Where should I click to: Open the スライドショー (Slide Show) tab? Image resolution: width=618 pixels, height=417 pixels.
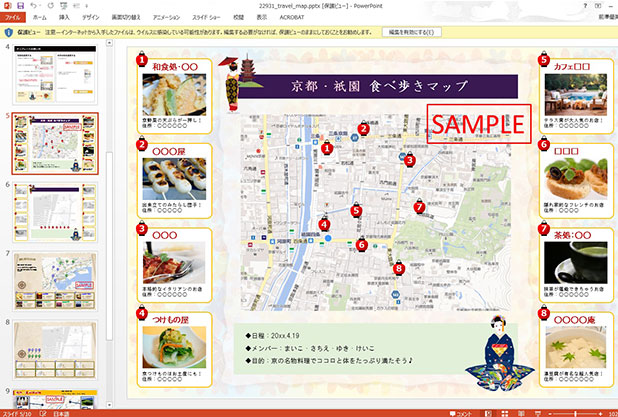click(206, 17)
